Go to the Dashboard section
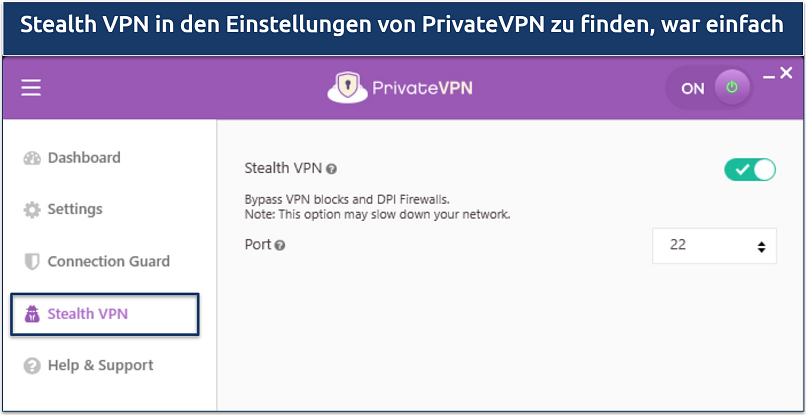 [x=84, y=158]
